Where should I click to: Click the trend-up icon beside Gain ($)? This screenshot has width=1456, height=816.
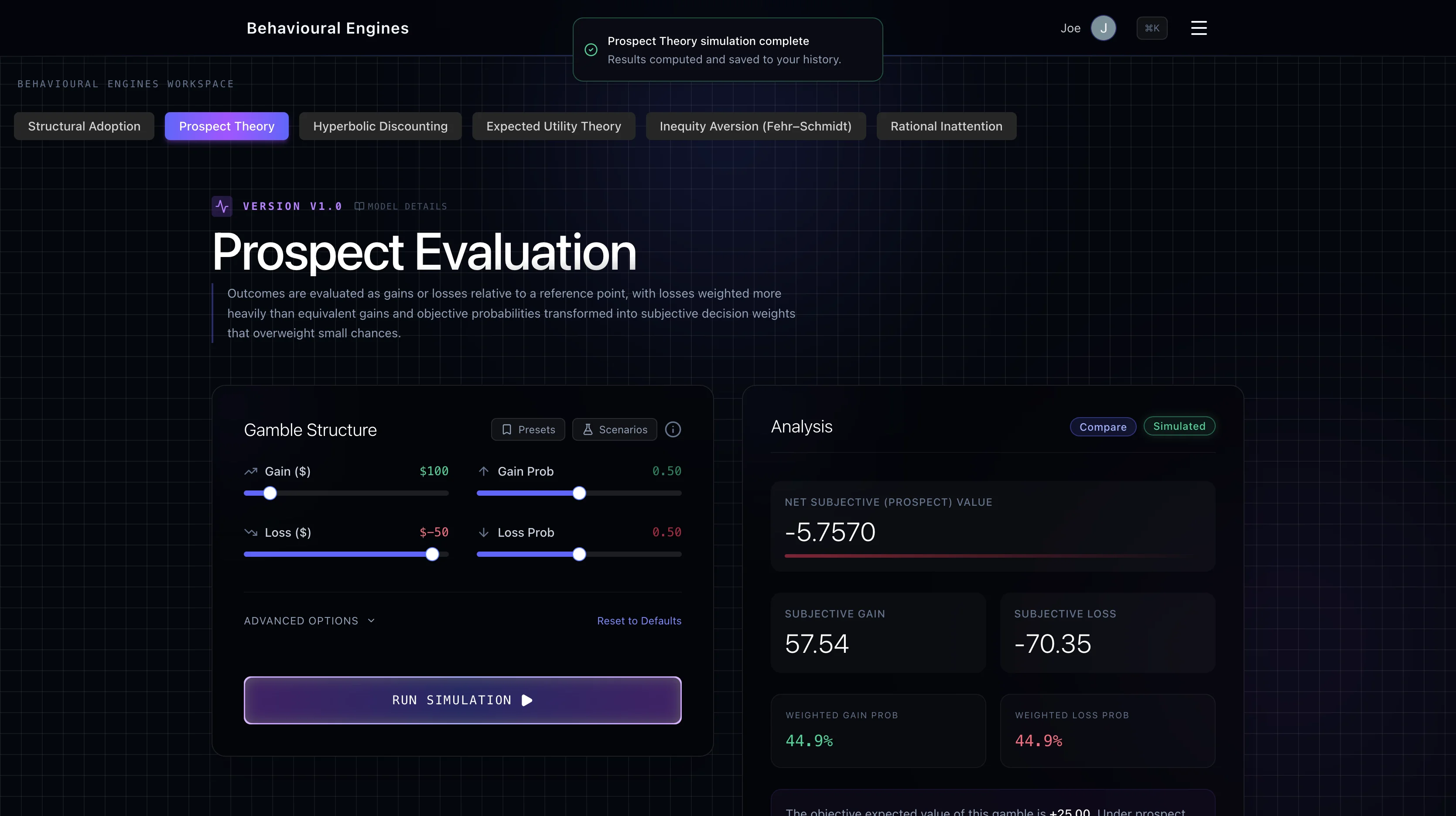click(252, 470)
